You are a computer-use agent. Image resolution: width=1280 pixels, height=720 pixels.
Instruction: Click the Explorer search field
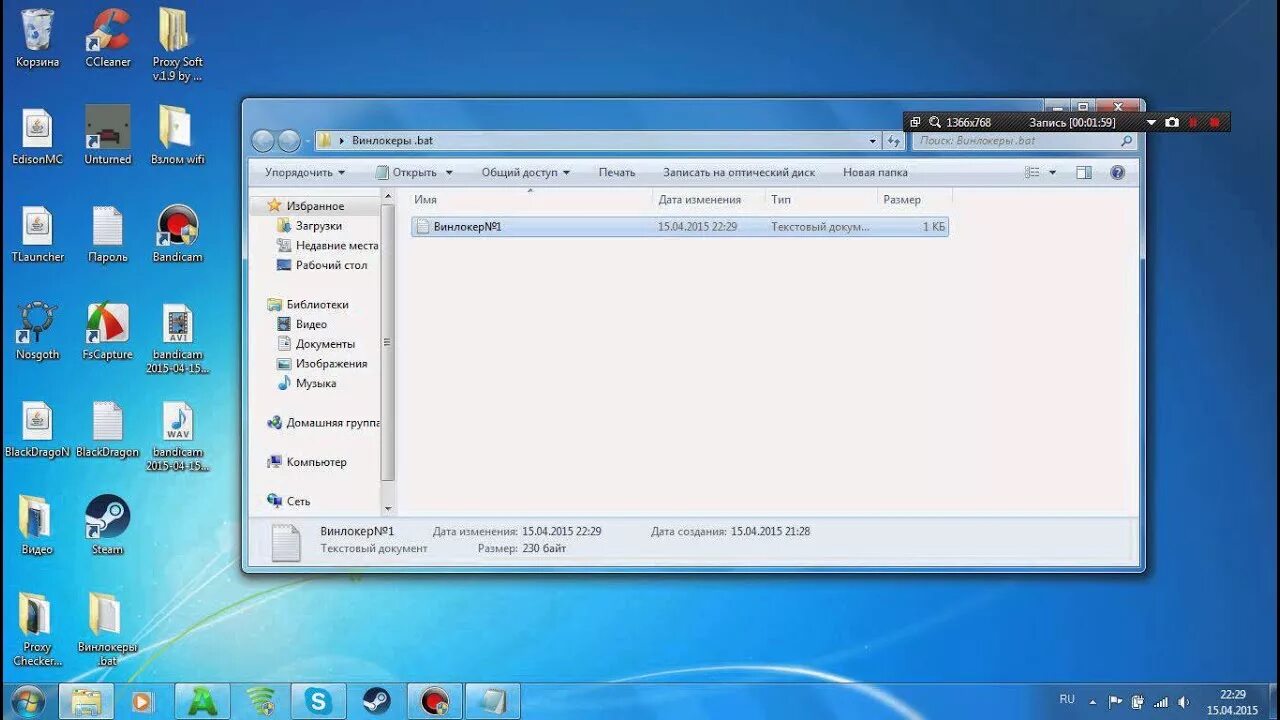pos(1025,141)
